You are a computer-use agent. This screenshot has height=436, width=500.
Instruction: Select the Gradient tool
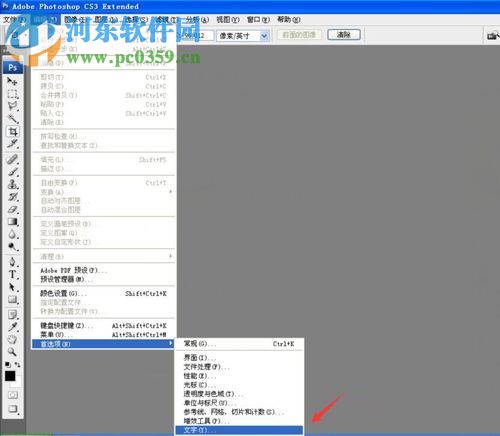click(12, 222)
